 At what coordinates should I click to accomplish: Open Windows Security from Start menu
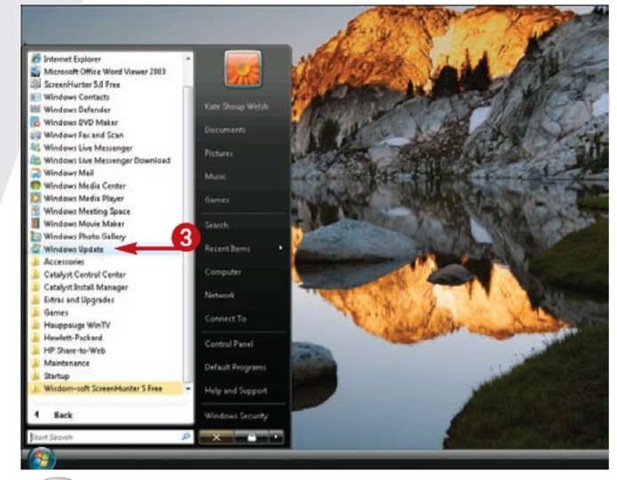[x=236, y=415]
